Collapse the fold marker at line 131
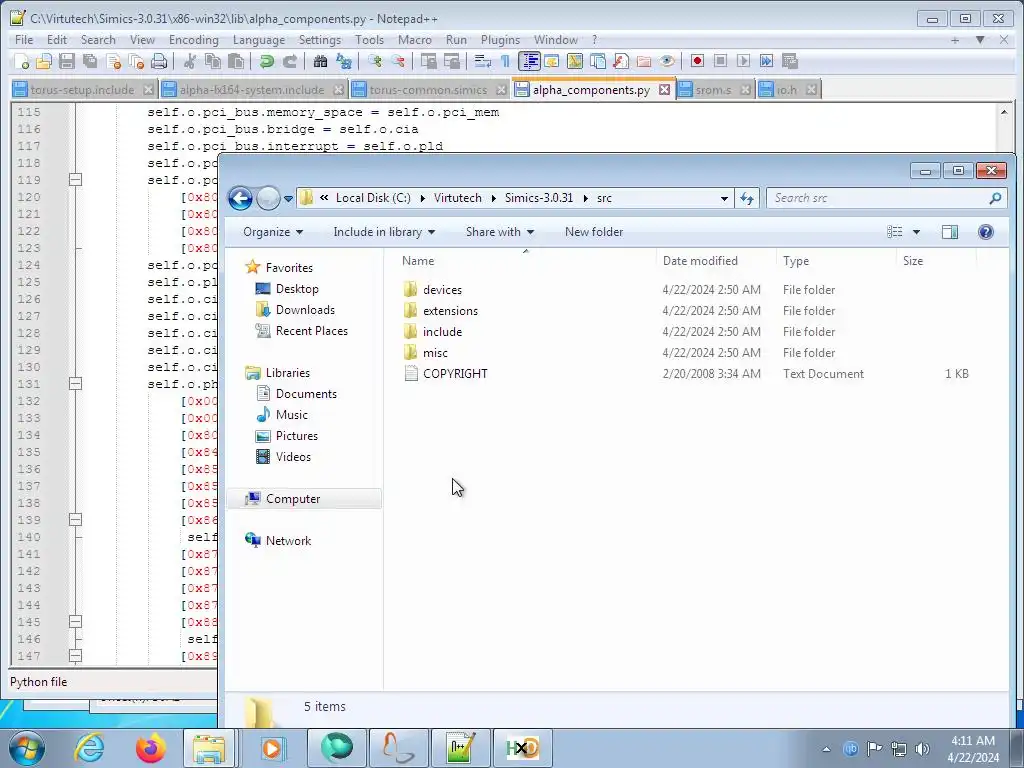 pos(76,383)
